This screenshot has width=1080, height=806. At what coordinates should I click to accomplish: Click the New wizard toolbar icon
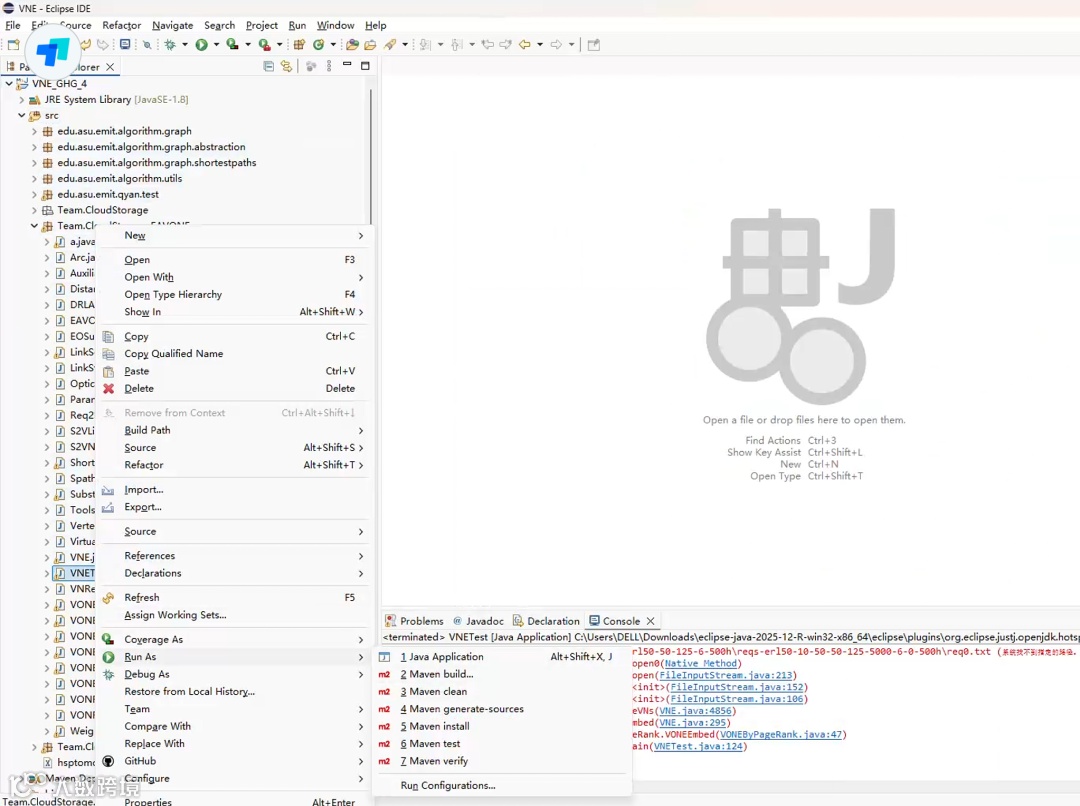(x=13, y=45)
